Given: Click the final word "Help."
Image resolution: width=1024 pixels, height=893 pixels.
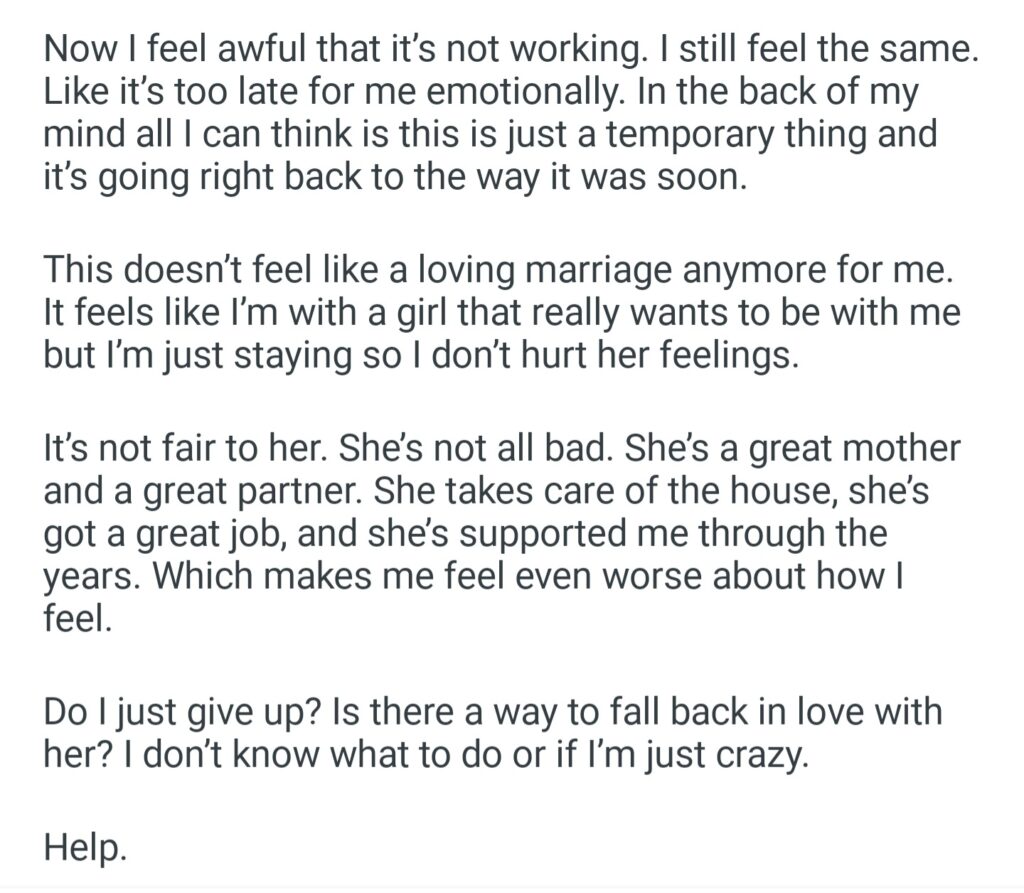Looking at the screenshot, I should click(x=86, y=848).
